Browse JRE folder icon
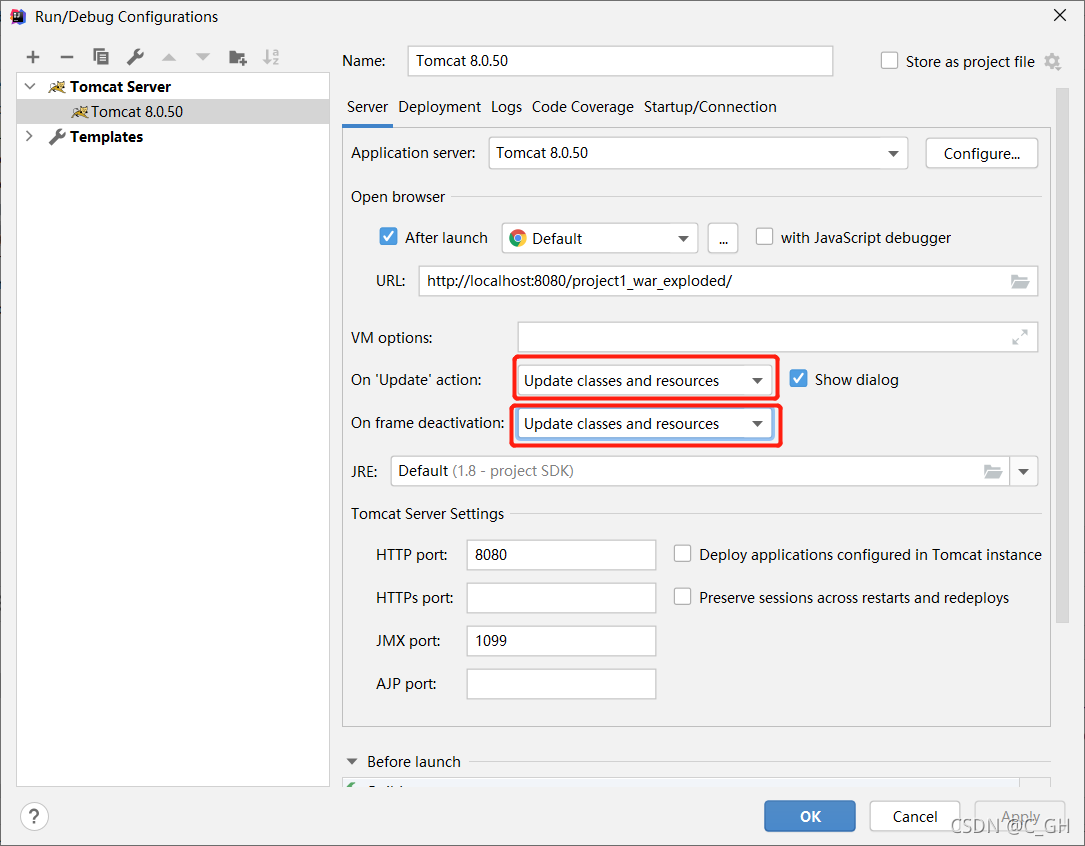 [x=993, y=472]
